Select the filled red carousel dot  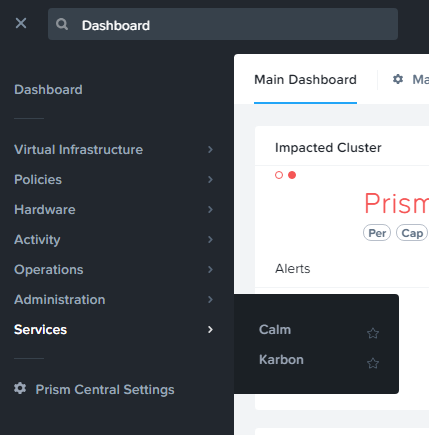click(x=292, y=175)
